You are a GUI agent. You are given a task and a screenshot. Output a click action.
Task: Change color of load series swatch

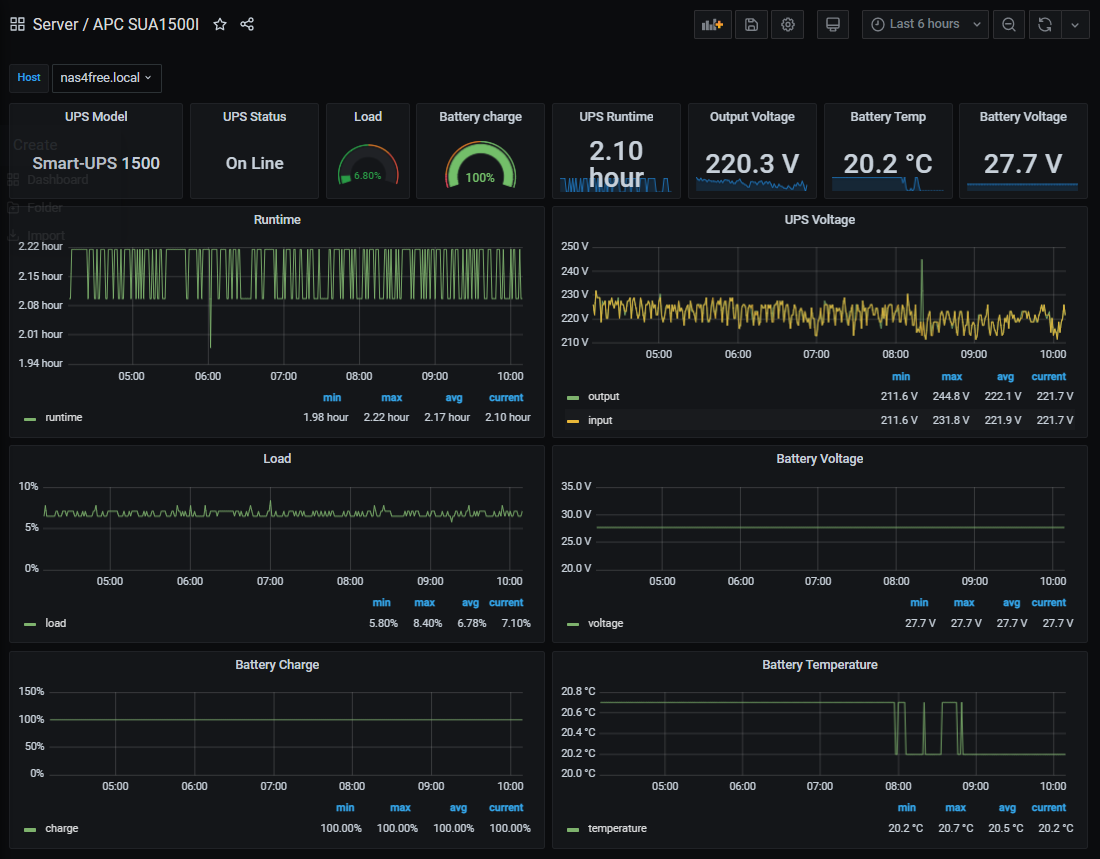click(x=29, y=624)
